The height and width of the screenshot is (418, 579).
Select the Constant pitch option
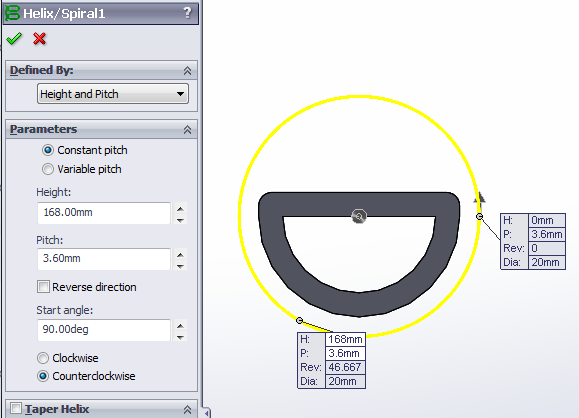(x=48, y=150)
